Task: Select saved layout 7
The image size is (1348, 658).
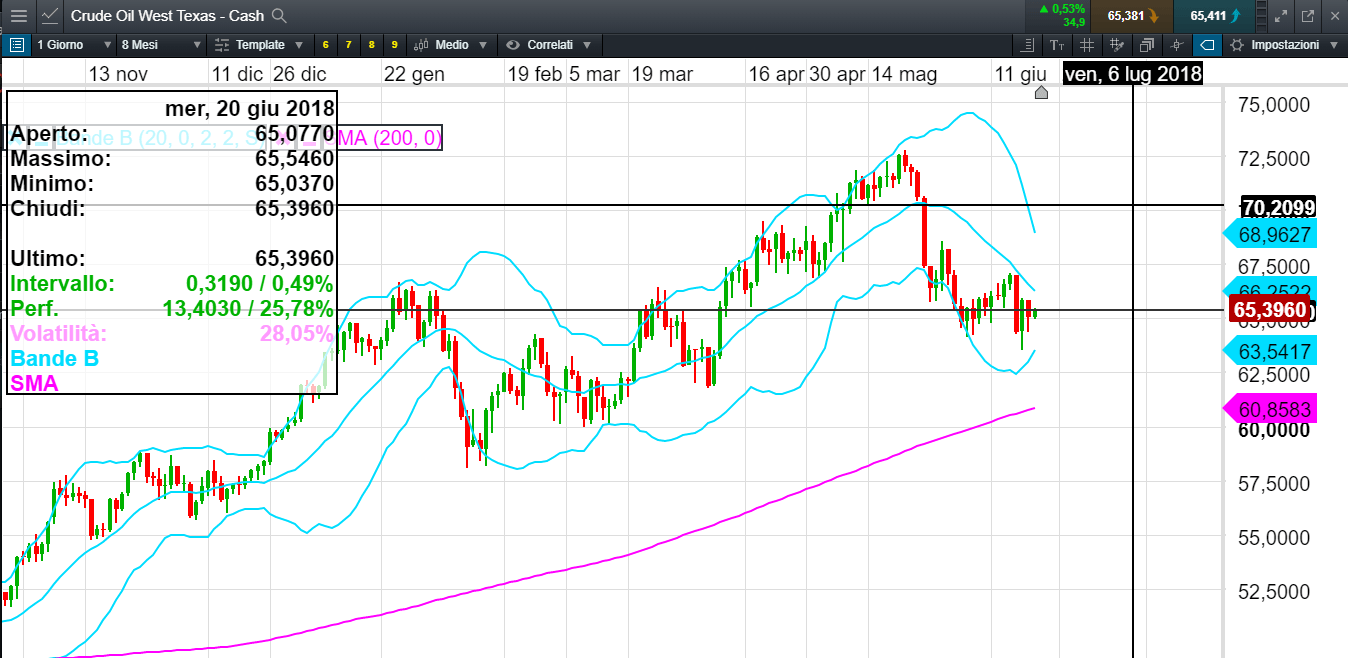Action: pyautogui.click(x=348, y=45)
